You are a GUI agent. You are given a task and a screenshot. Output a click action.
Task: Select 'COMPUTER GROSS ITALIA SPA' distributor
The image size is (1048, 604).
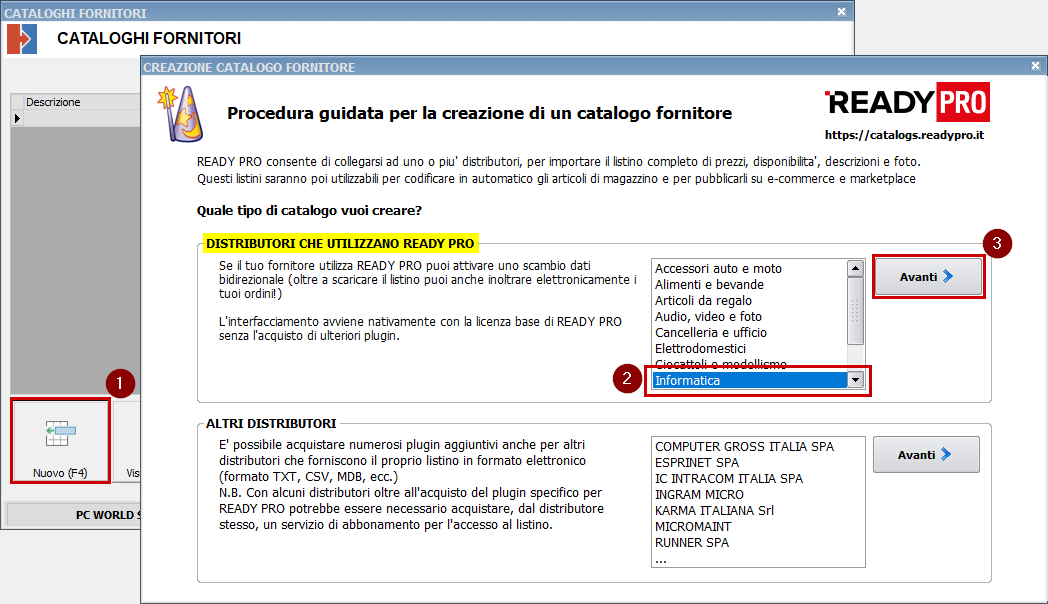coord(745,447)
